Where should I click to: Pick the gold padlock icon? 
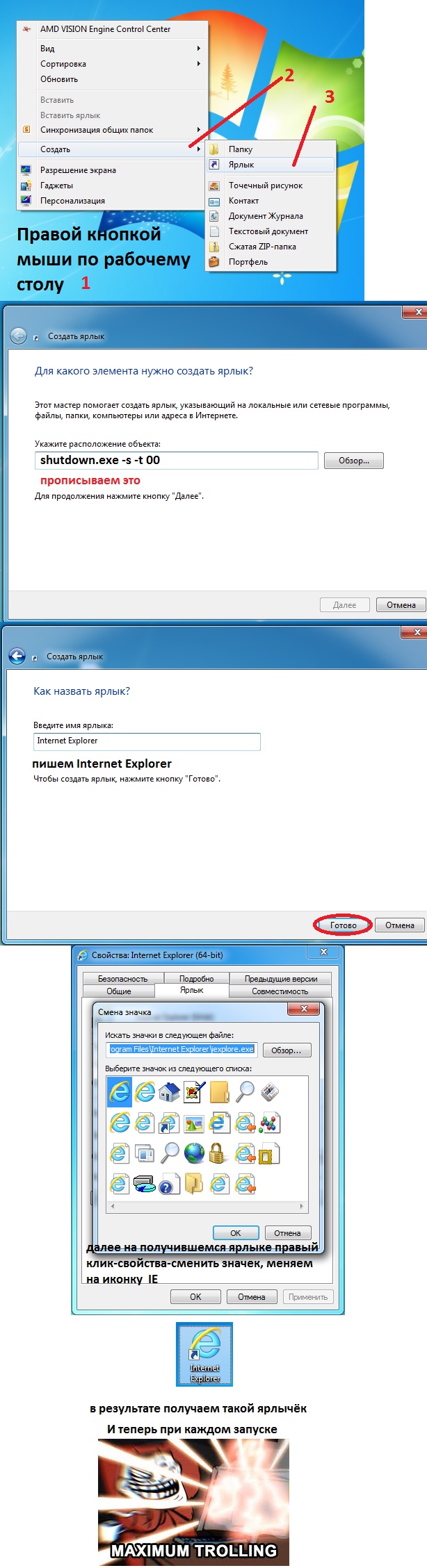pyautogui.click(x=218, y=1154)
